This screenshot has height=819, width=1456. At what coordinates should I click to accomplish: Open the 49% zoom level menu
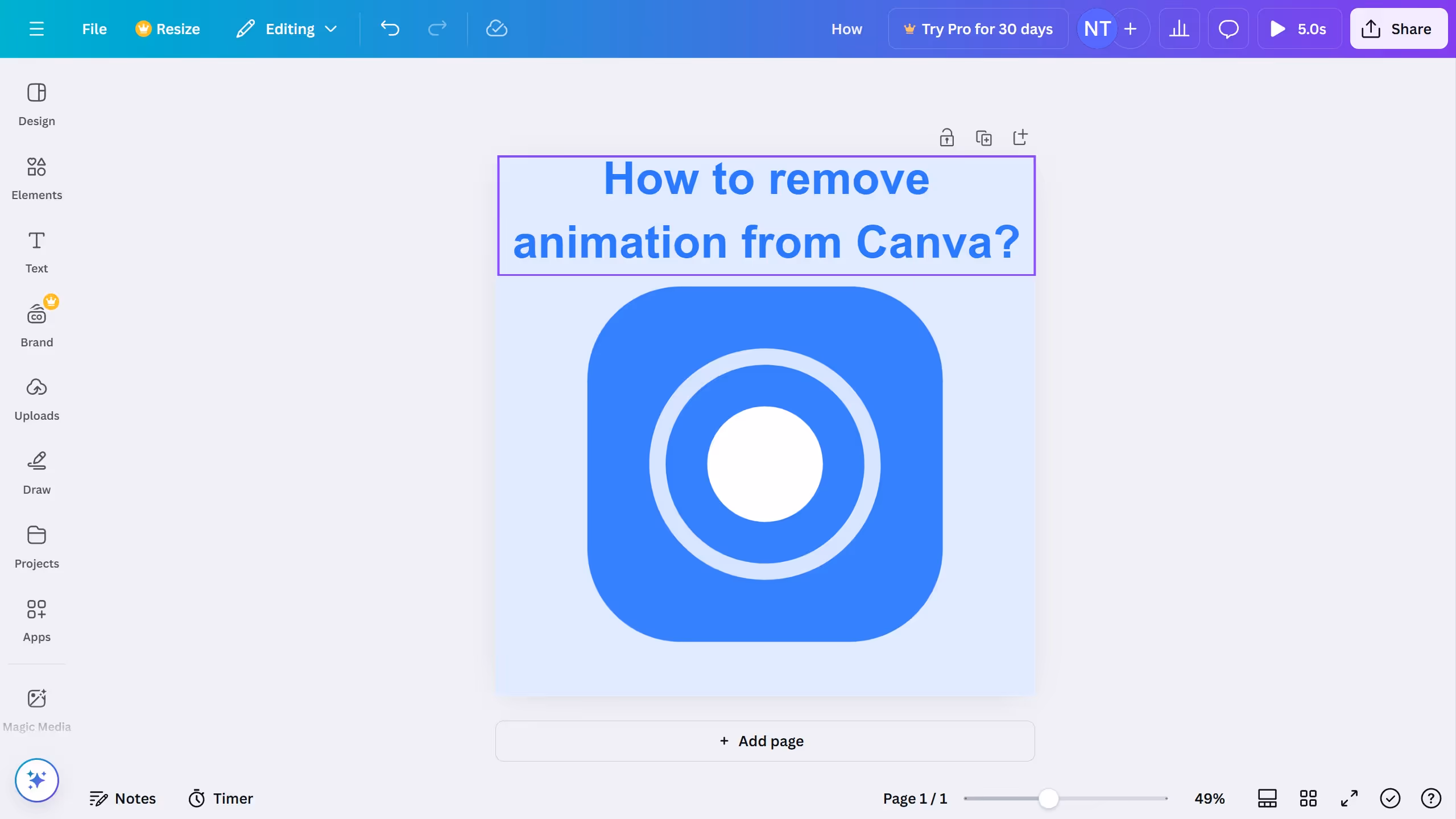coord(1209,798)
